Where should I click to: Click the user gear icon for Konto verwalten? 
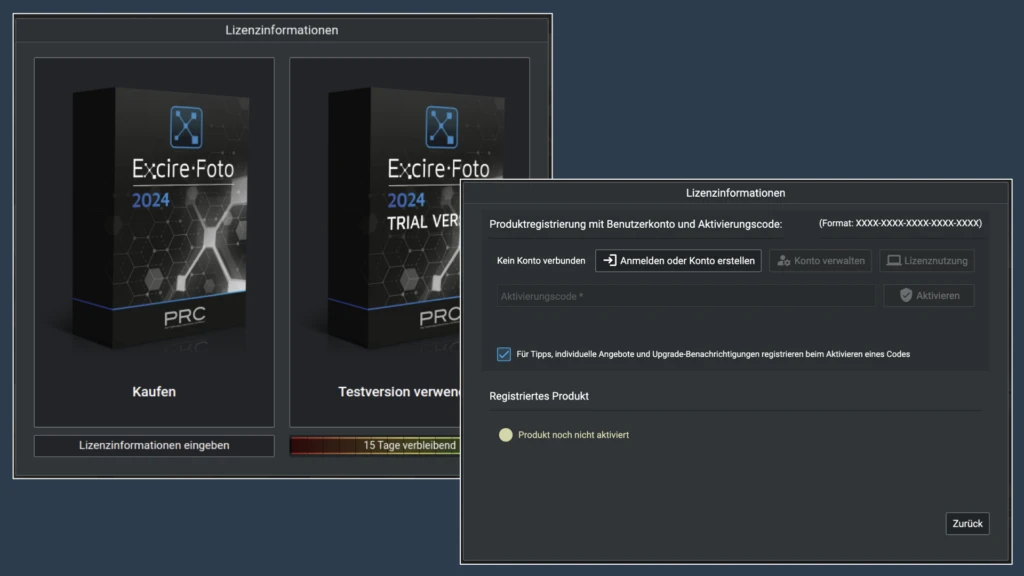point(784,261)
